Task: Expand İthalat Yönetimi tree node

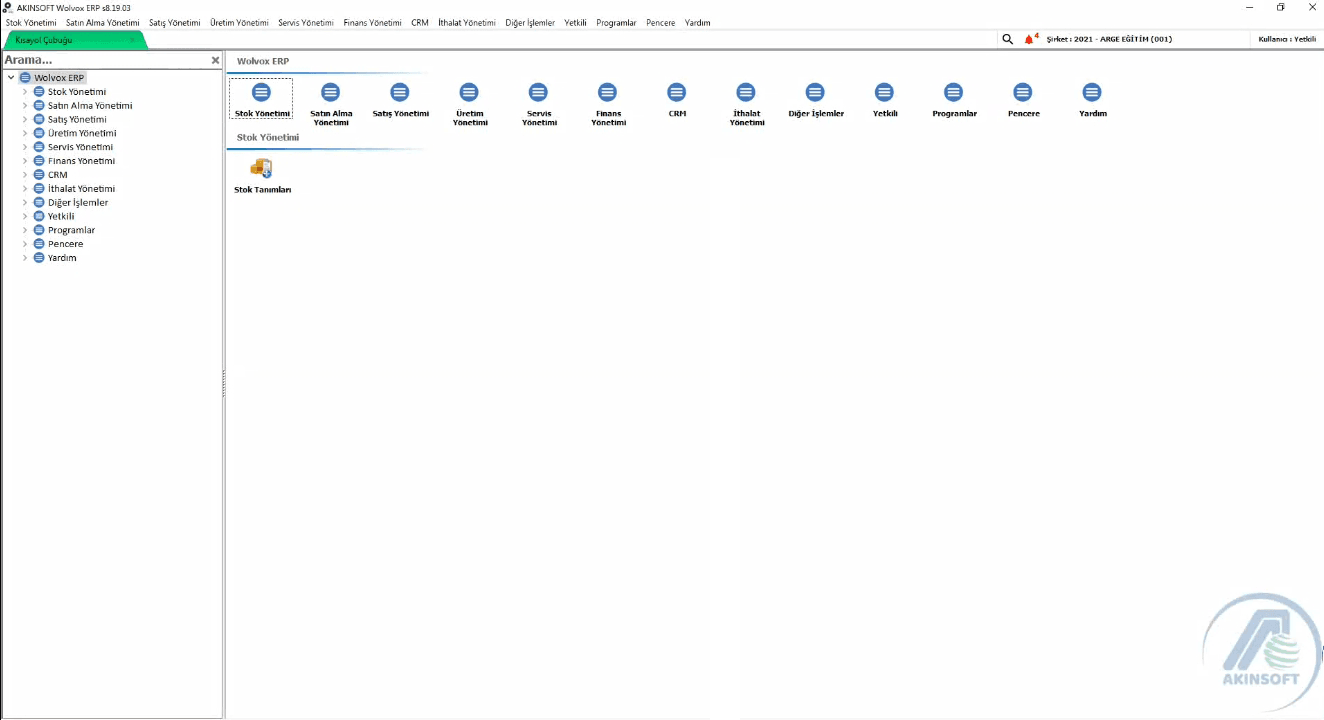Action: (x=25, y=189)
